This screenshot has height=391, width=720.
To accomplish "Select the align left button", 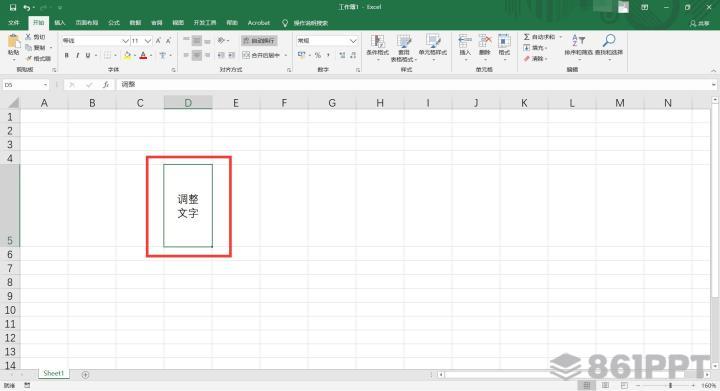I will pos(186,56).
